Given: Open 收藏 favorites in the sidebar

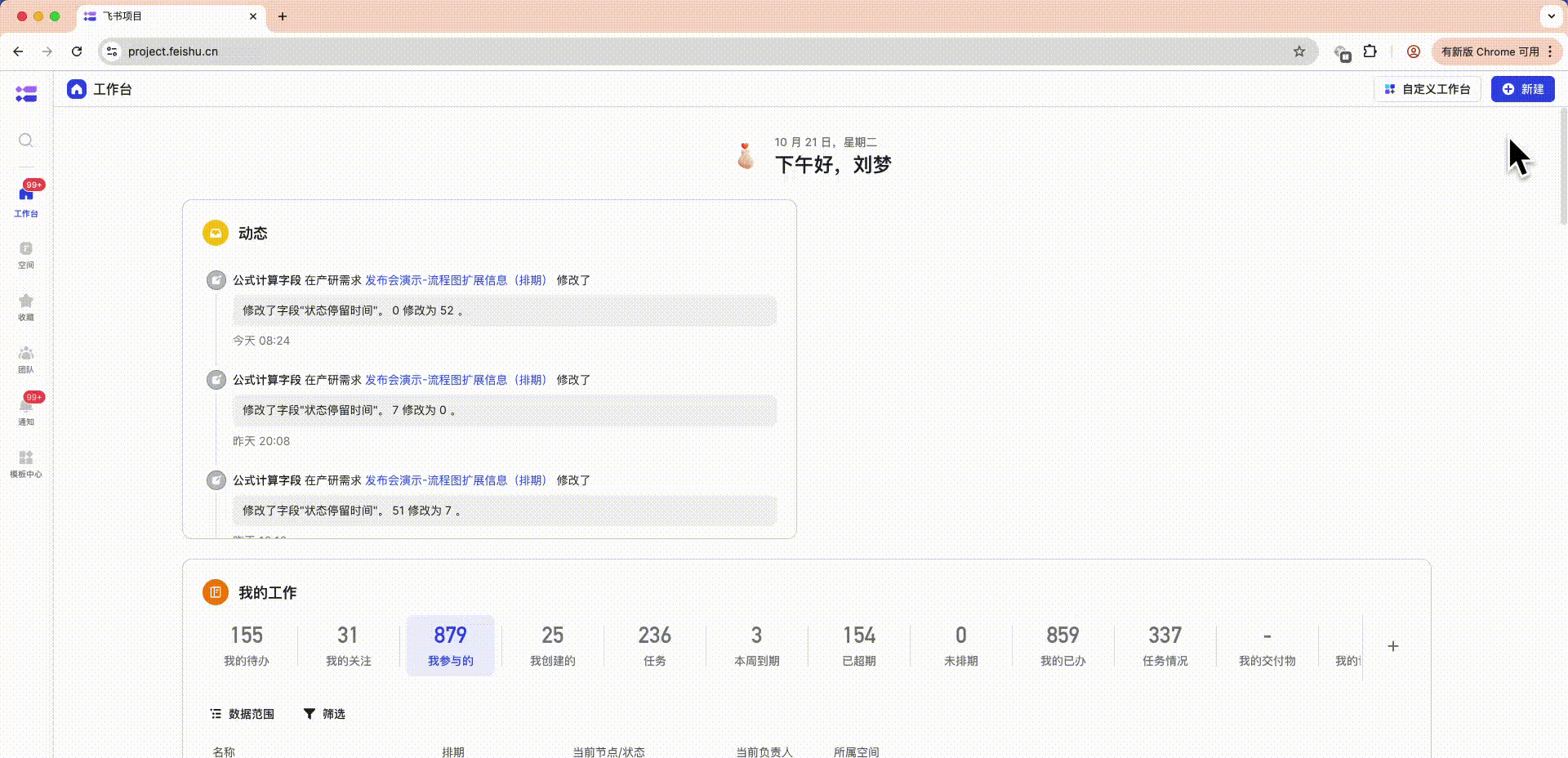Looking at the screenshot, I should 25,306.
